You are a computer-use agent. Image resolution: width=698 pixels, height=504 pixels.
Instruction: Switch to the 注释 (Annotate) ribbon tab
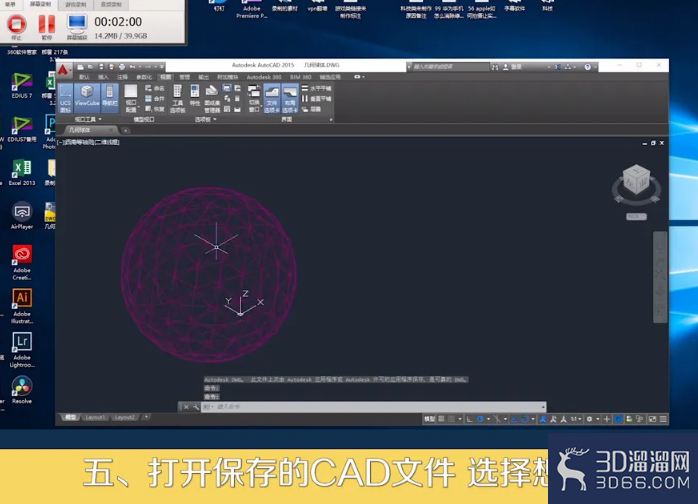click(x=122, y=77)
